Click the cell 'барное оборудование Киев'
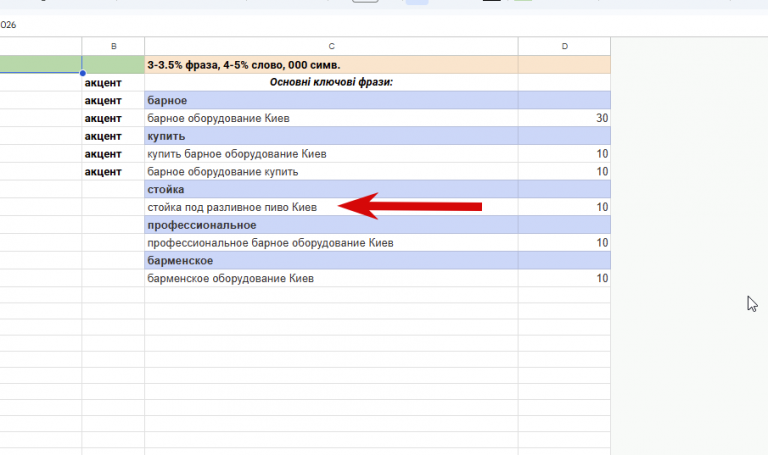Screen dimensions: 768x455 click(331, 118)
